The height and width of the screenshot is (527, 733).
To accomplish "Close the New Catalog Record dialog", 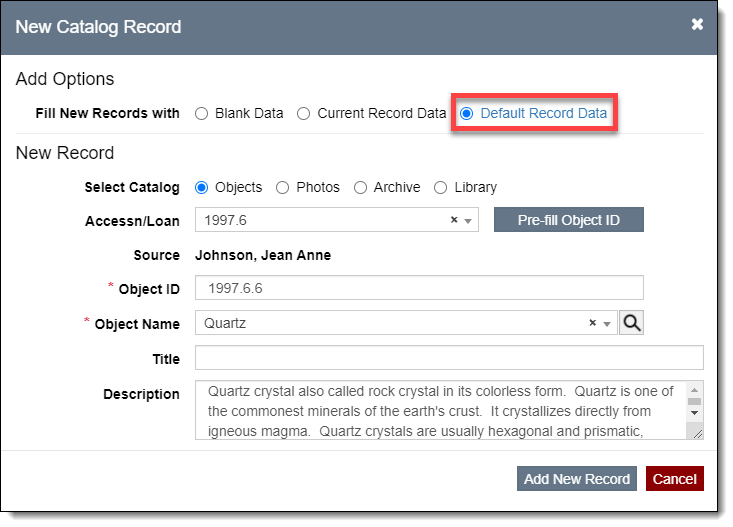I will [697, 25].
